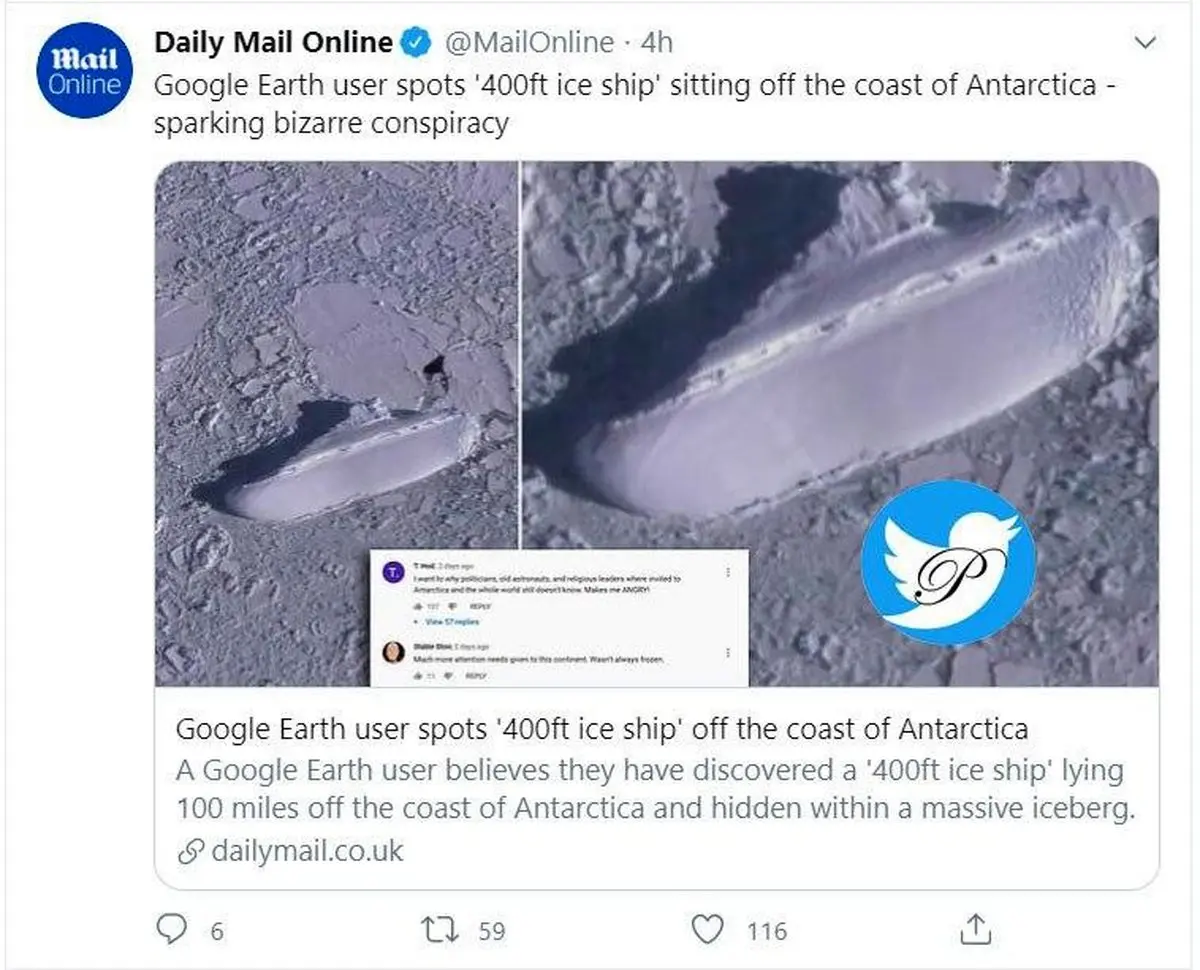Open the '400ft ice ship' card headline
Viewport: 1200px width, 970px height.
tap(601, 728)
